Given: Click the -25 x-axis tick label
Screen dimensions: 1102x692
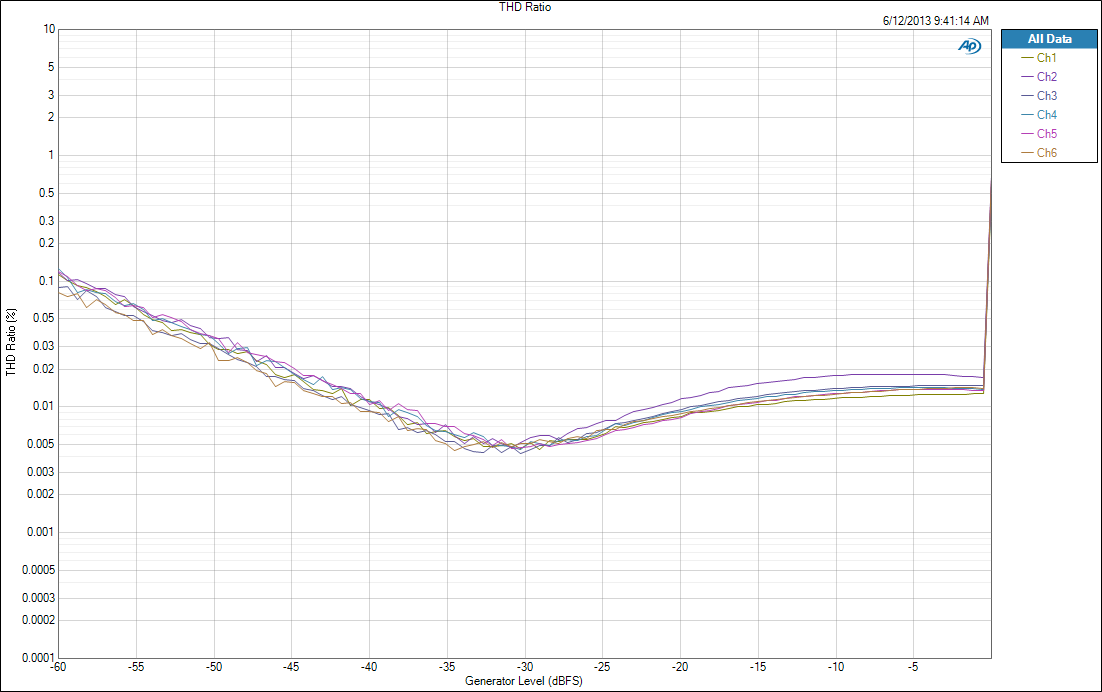Looking at the screenshot, I should click(x=602, y=667).
